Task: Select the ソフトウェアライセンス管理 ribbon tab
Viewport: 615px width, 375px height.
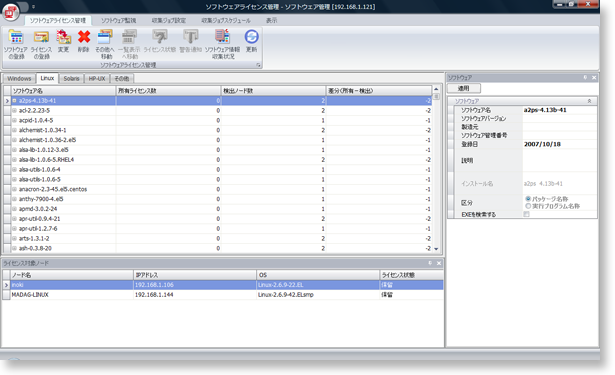Action: pos(58,20)
